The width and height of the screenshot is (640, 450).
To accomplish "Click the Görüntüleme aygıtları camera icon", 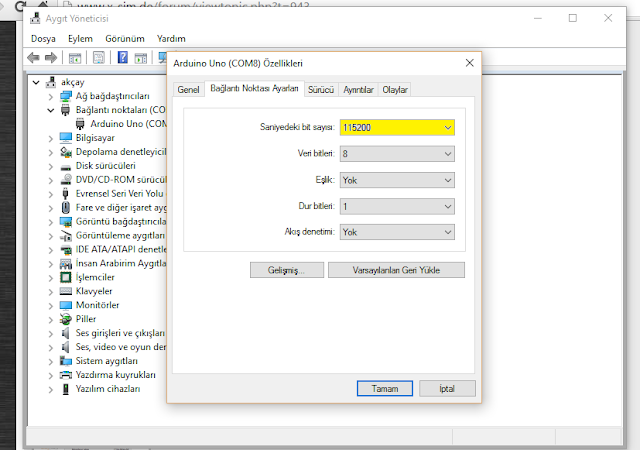I will (66, 236).
